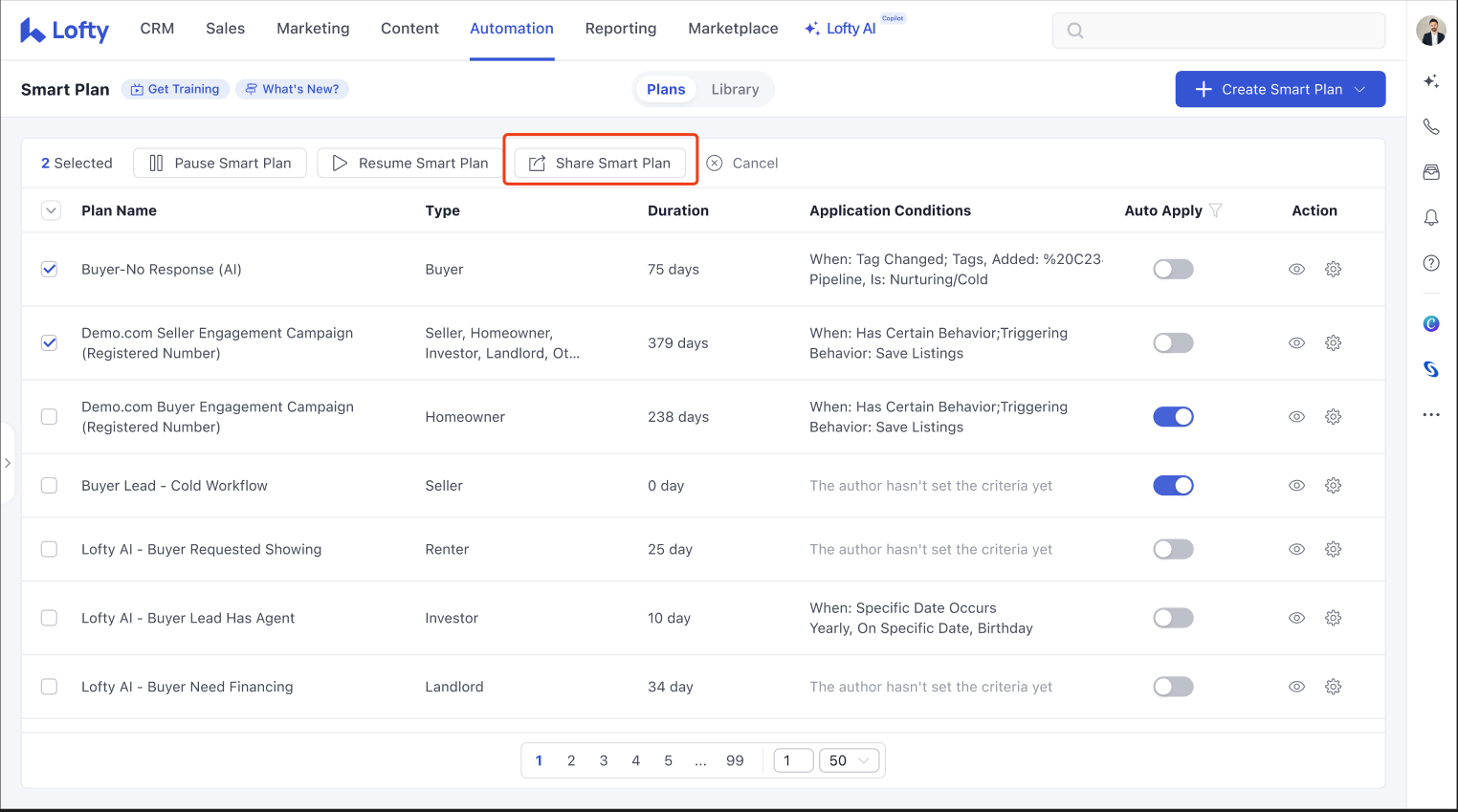Uncheck Demo.com Seller Engagement Campaign checkbox
This screenshot has width=1458, height=812.
pyautogui.click(x=50, y=343)
